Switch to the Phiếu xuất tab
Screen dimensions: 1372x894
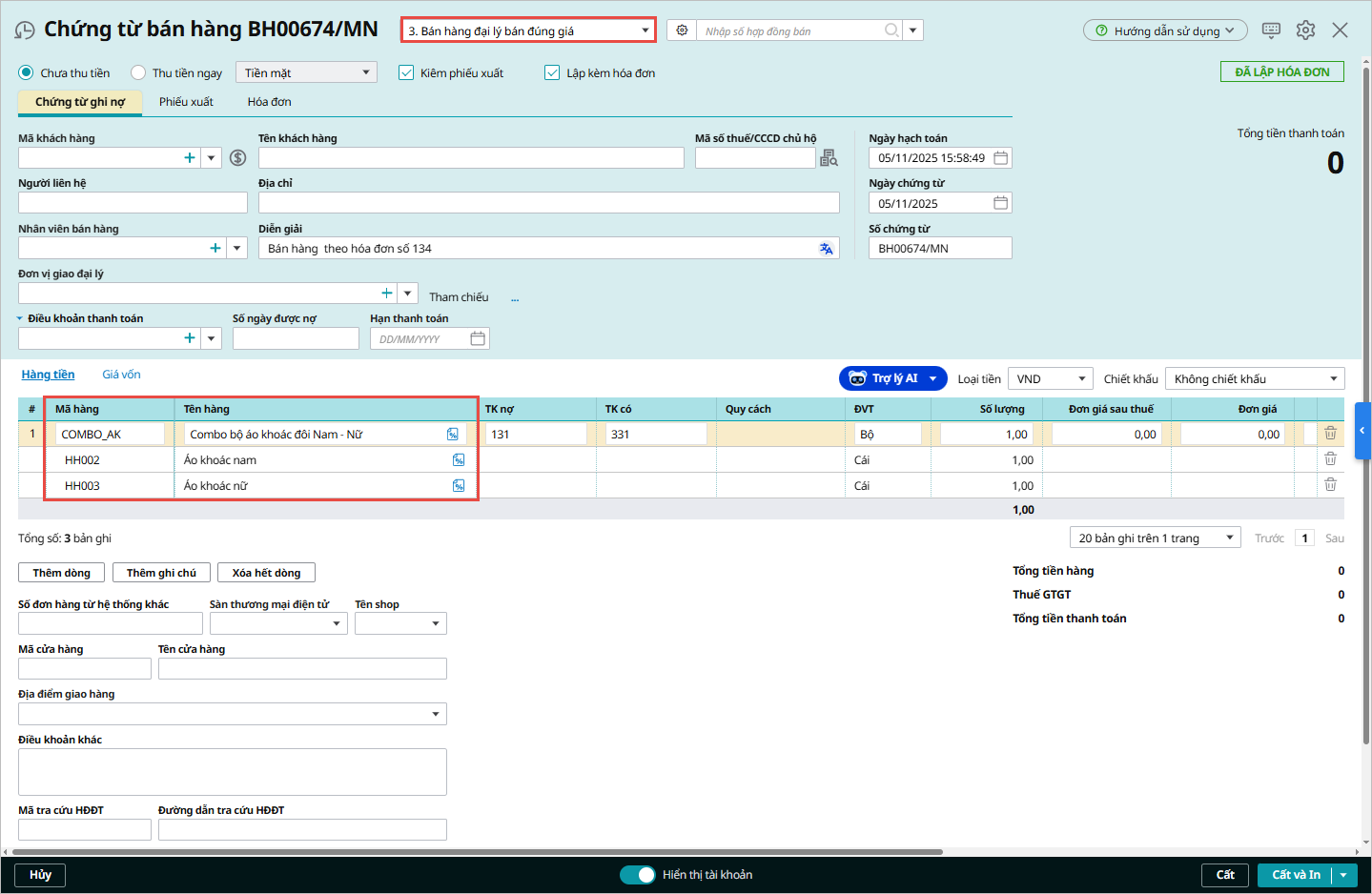pyautogui.click(x=186, y=102)
